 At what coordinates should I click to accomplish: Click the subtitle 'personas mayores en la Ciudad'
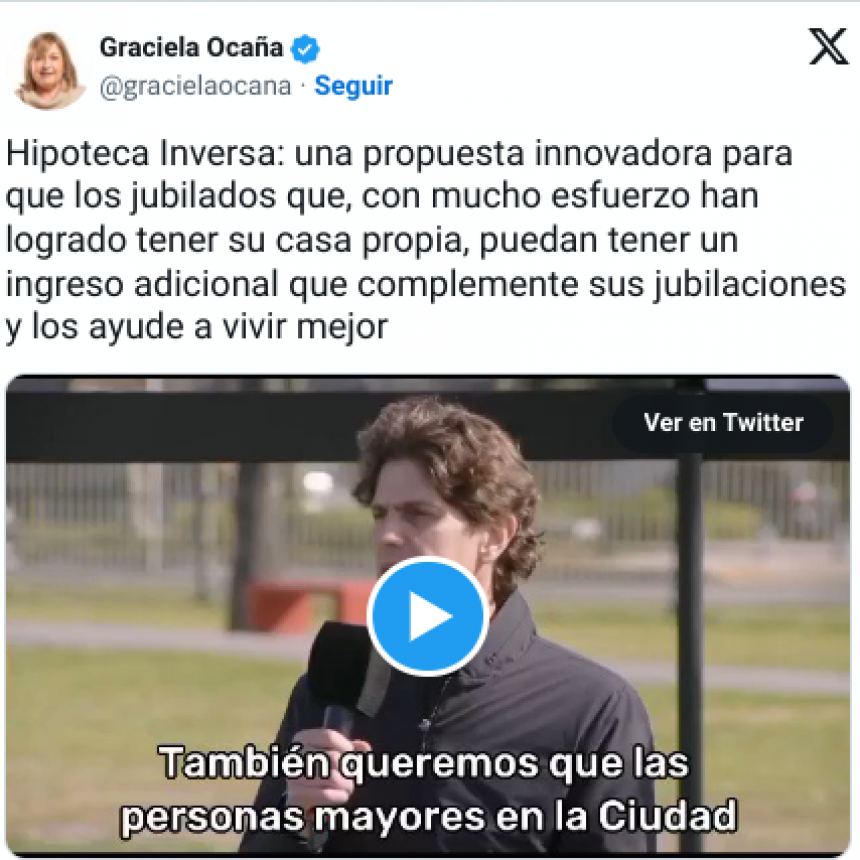point(428,816)
